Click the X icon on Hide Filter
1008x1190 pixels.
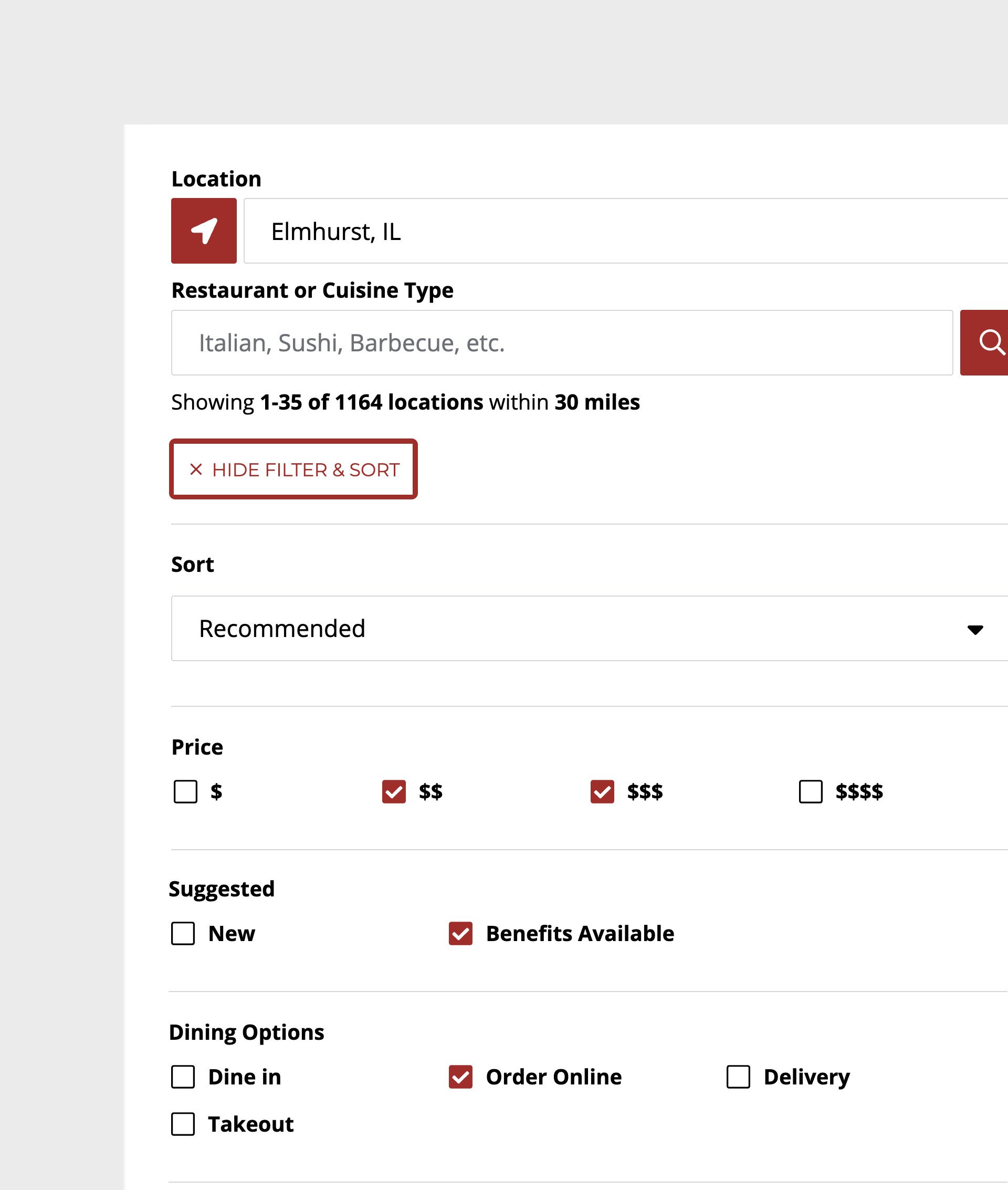[x=196, y=469]
